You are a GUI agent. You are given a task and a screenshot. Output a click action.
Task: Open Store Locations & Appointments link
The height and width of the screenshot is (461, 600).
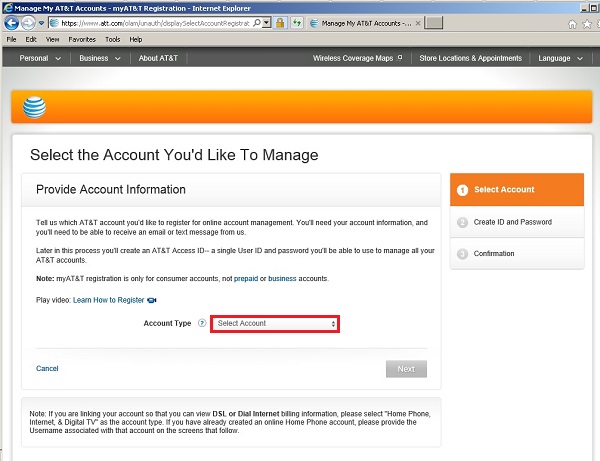pos(470,58)
